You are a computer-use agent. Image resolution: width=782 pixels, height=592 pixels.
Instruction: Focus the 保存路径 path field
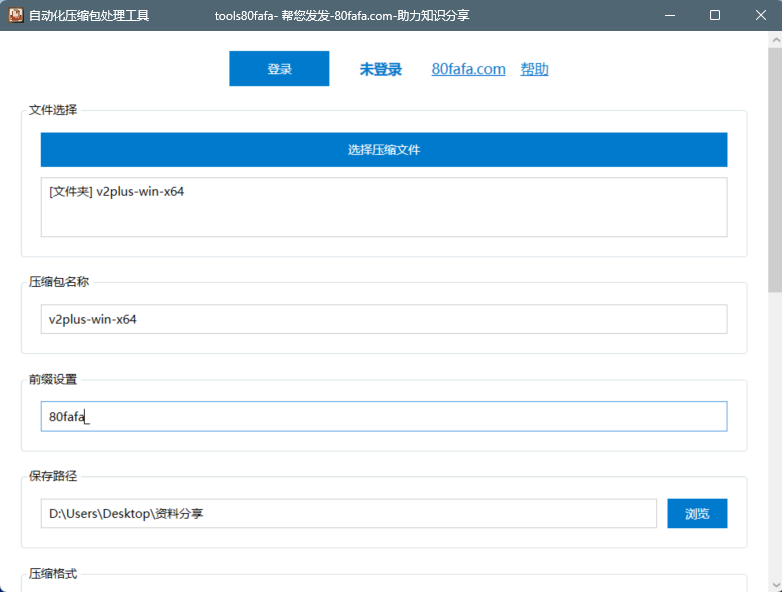(348, 513)
